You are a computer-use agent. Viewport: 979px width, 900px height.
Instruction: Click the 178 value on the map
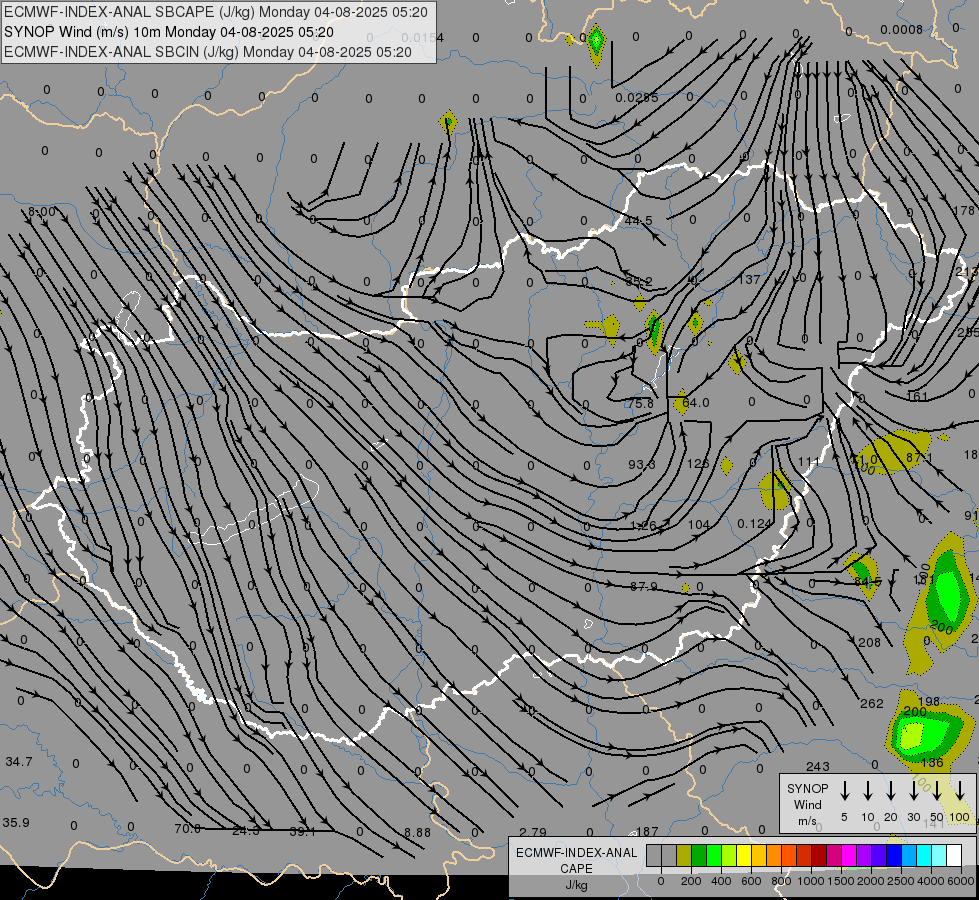[965, 210]
